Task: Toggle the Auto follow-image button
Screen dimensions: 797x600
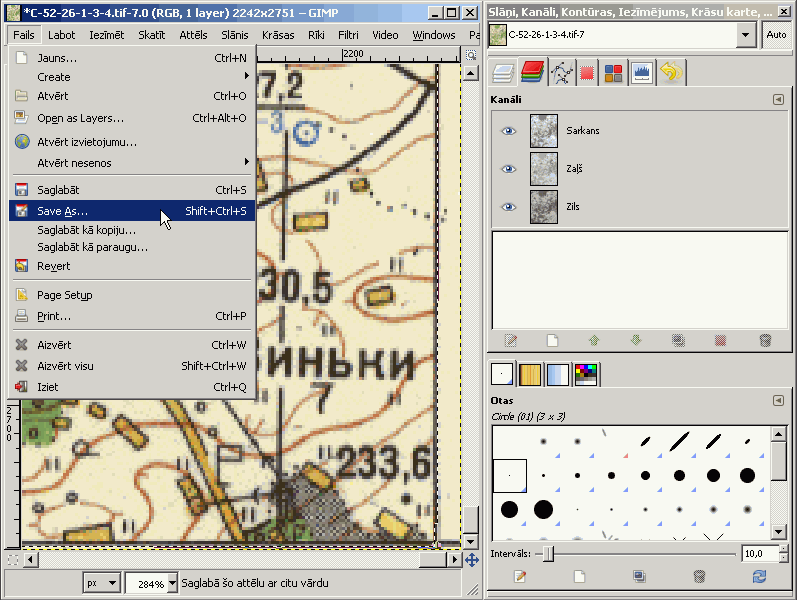Action: tap(776, 35)
